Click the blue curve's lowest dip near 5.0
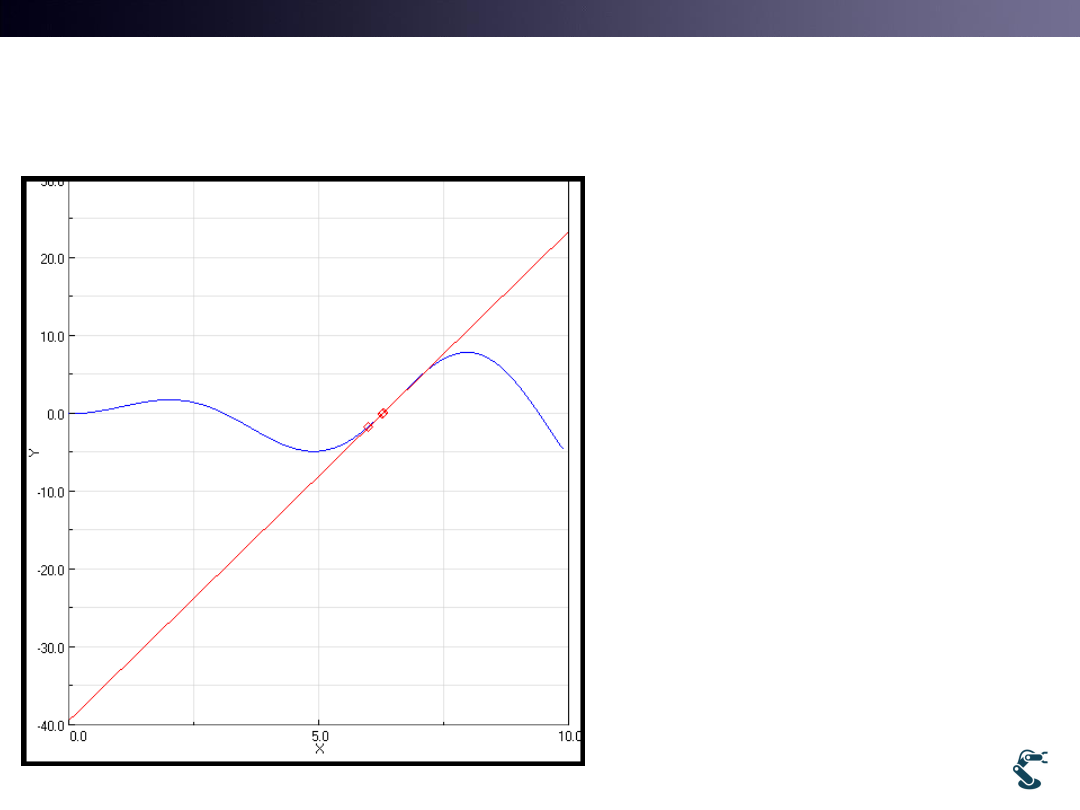Image resolution: width=1080 pixels, height=810 pixels. (x=315, y=451)
